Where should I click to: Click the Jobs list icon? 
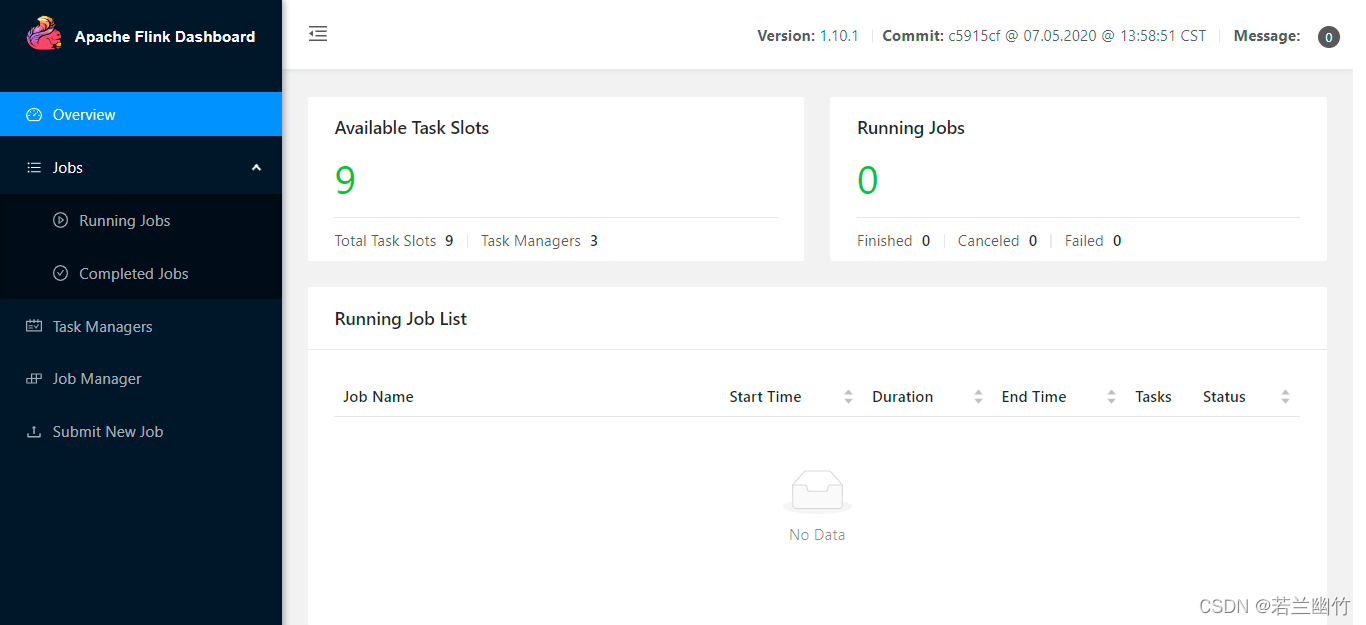click(34, 168)
